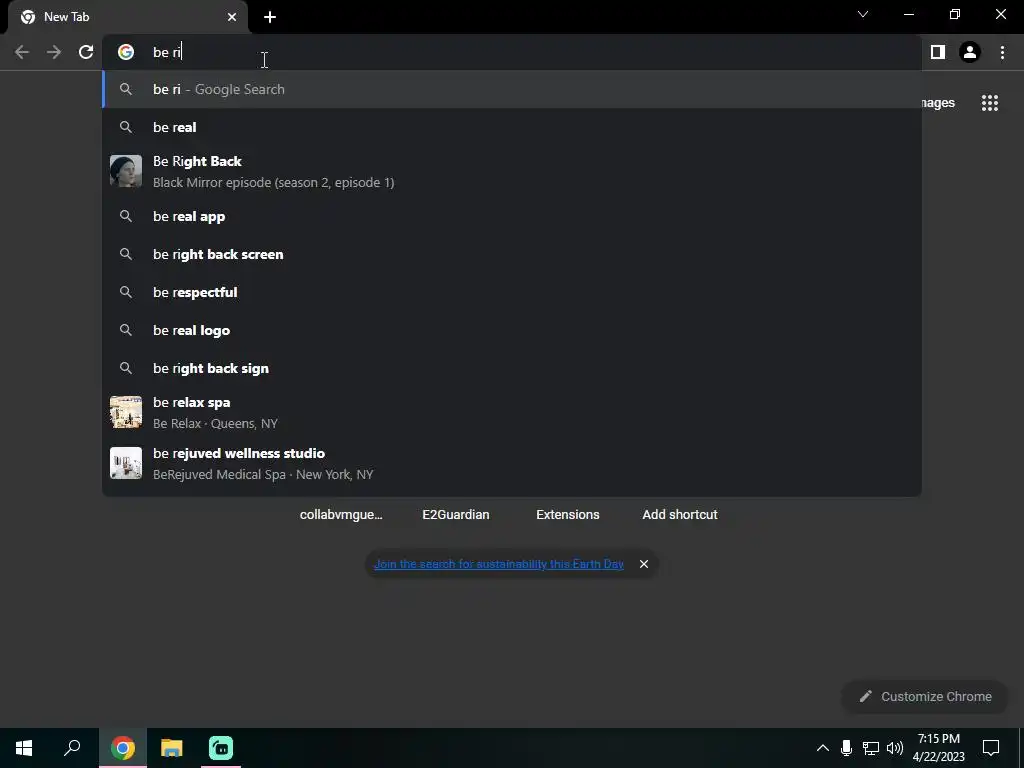Click the Be Right Back episode thumbnail
The image size is (1024, 768).
(126, 171)
